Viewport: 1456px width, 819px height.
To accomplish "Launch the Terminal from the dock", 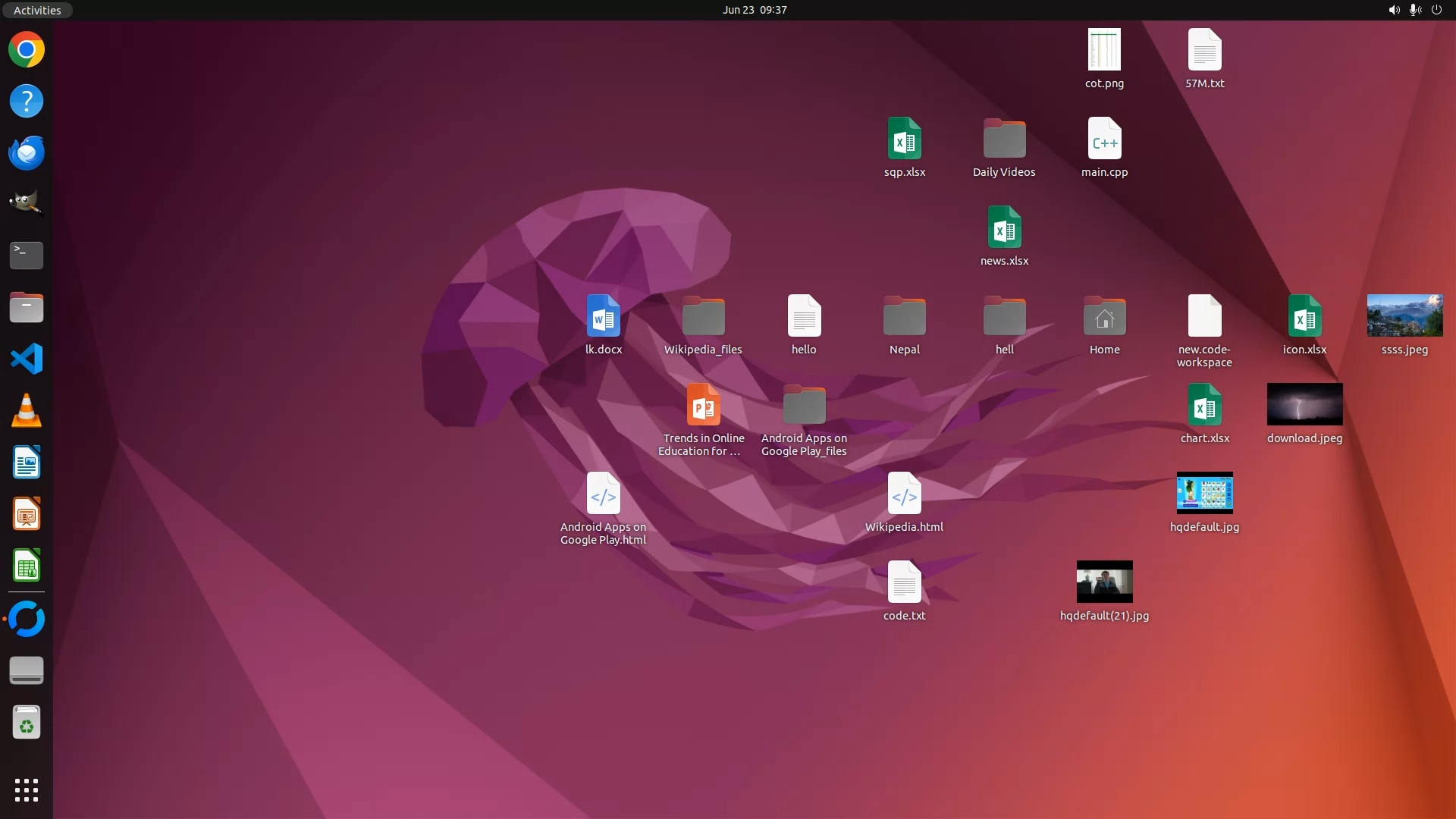I will click(27, 256).
